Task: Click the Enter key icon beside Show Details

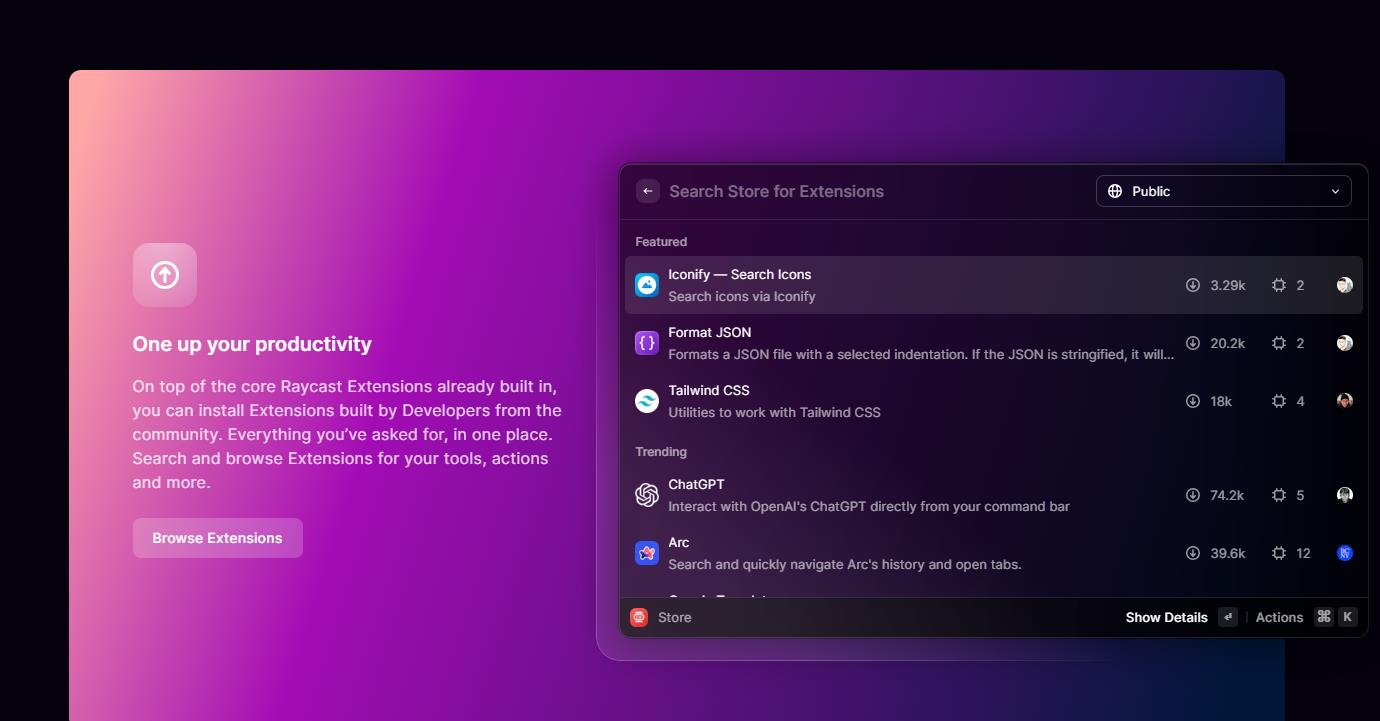Action: coord(1228,617)
